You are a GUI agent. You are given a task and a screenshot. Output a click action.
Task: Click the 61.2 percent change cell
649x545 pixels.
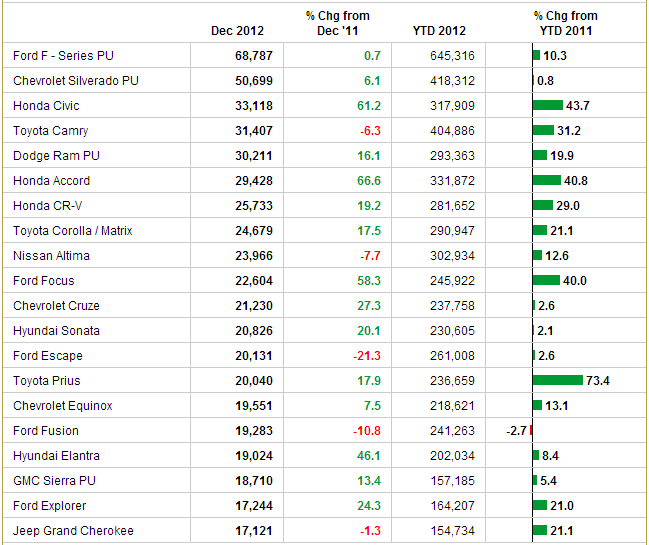pyautogui.click(x=369, y=106)
